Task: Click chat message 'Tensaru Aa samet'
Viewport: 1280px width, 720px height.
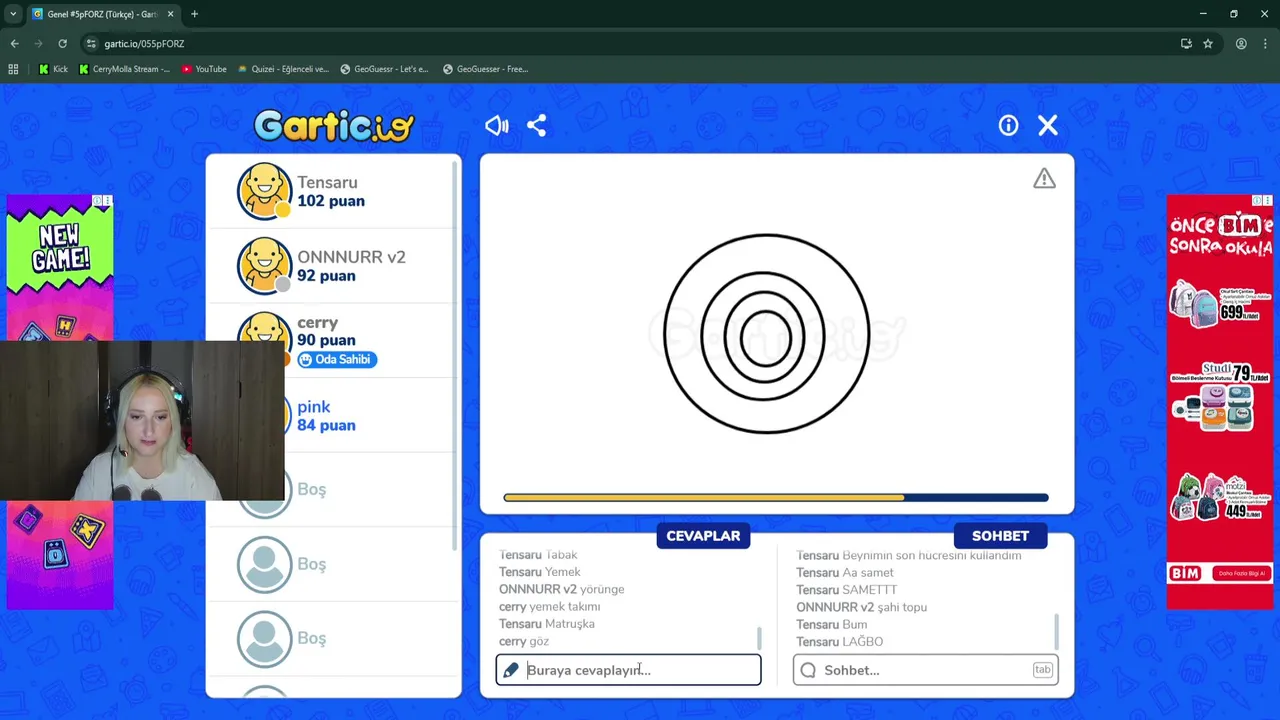Action: click(844, 573)
